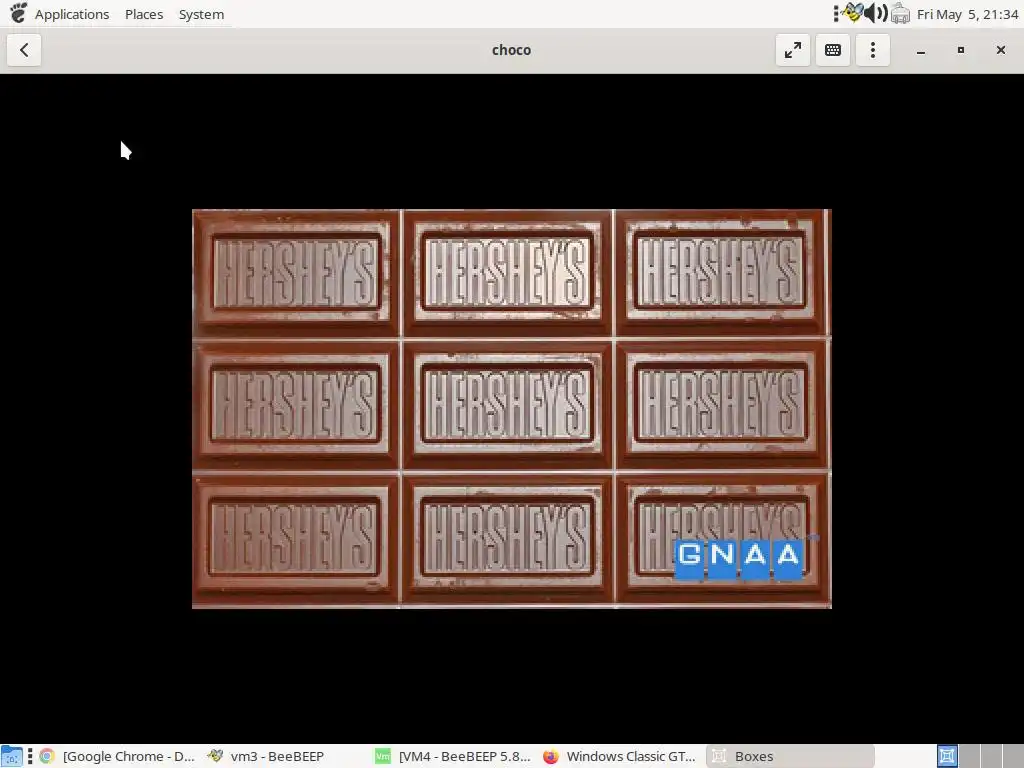Click the GNAA logo on the image

click(739, 558)
